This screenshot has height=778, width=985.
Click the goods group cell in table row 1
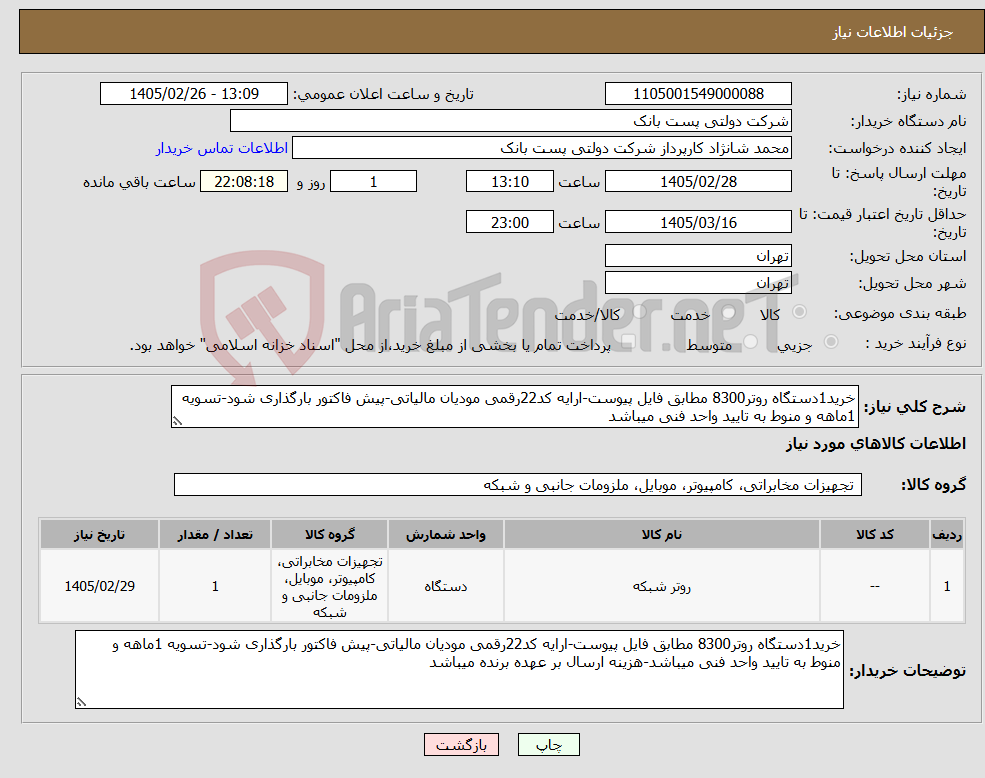(329, 586)
